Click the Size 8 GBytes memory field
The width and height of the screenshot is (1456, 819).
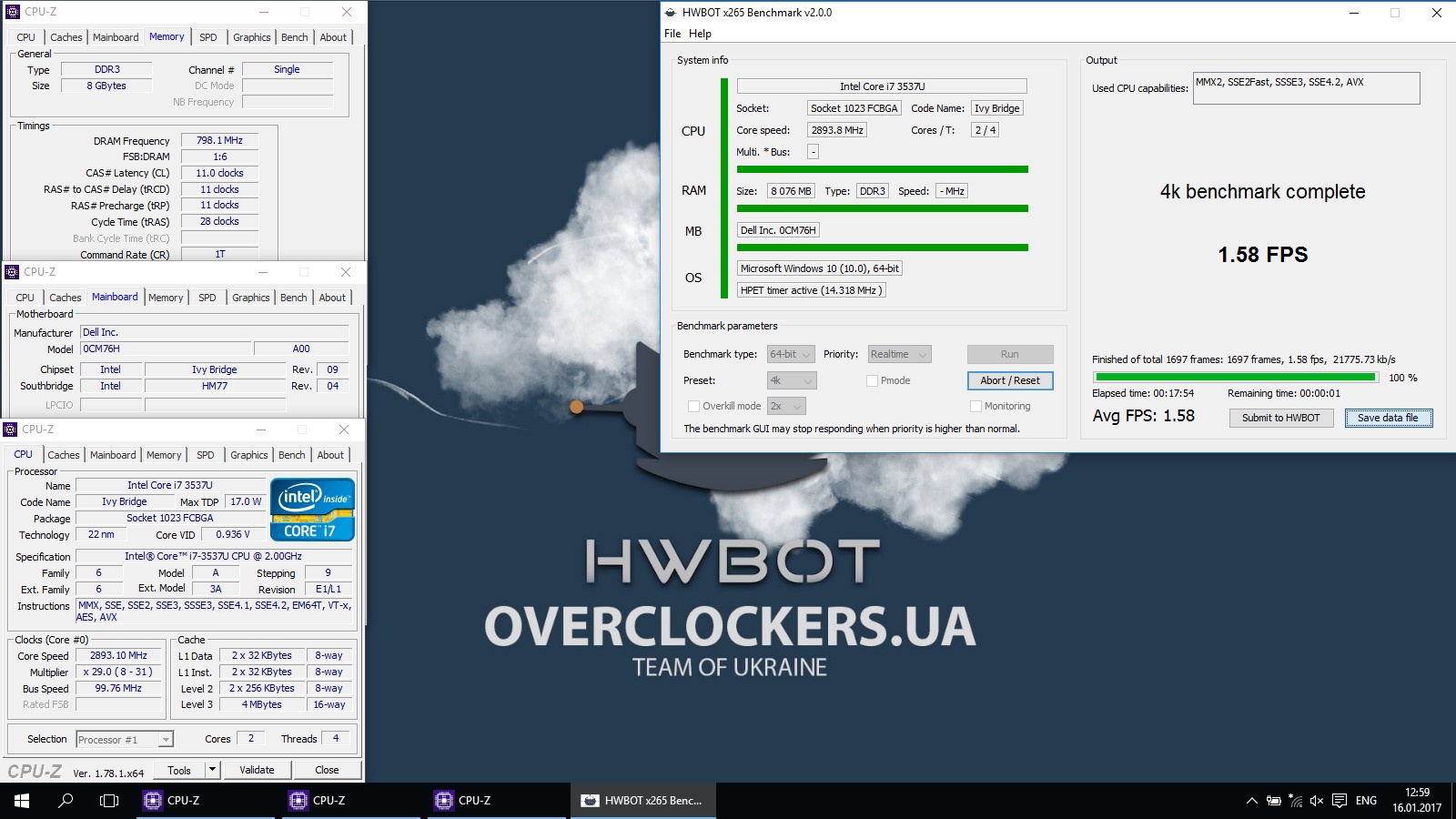pyautogui.click(x=106, y=86)
